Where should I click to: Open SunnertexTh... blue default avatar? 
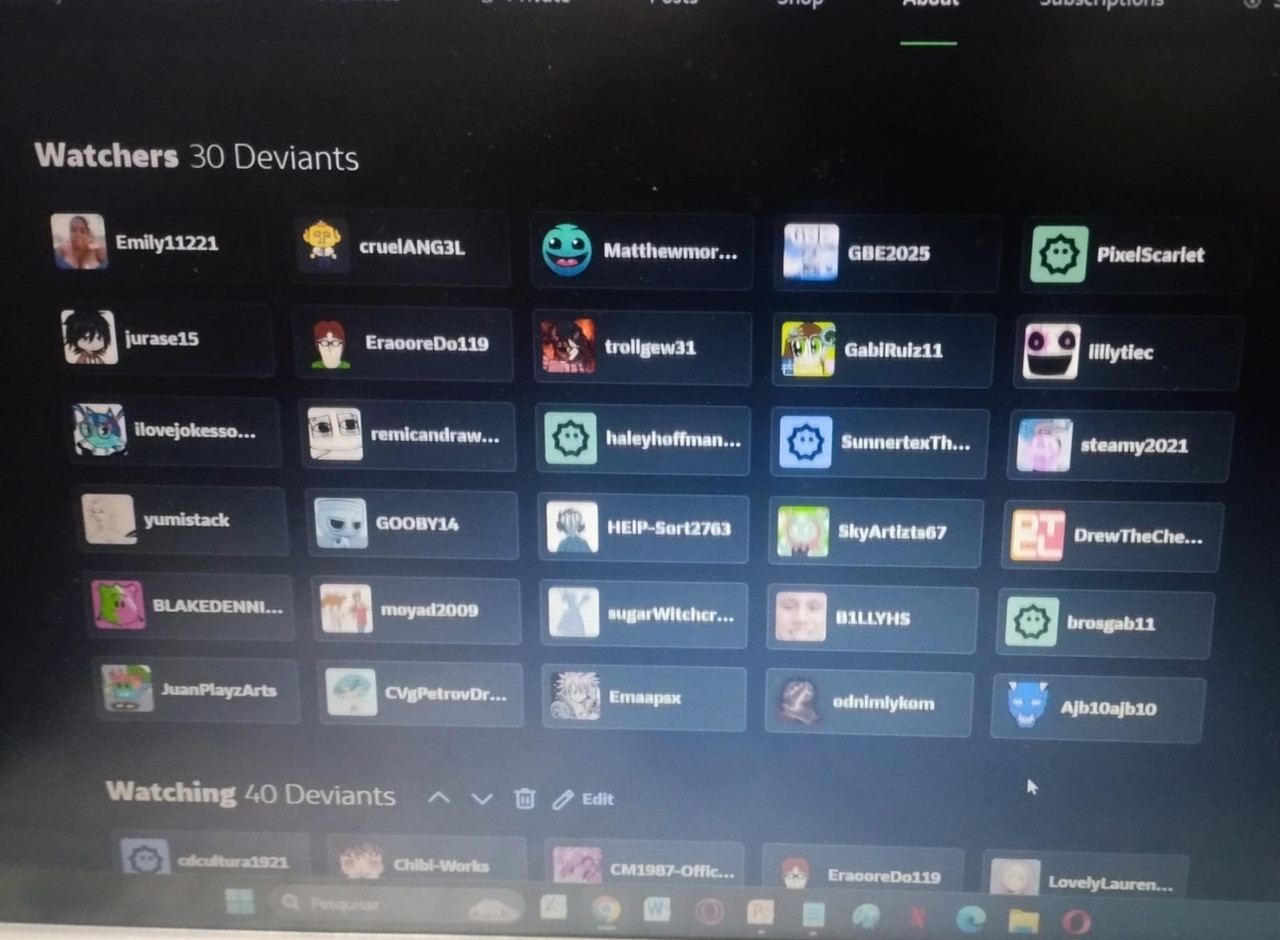806,442
